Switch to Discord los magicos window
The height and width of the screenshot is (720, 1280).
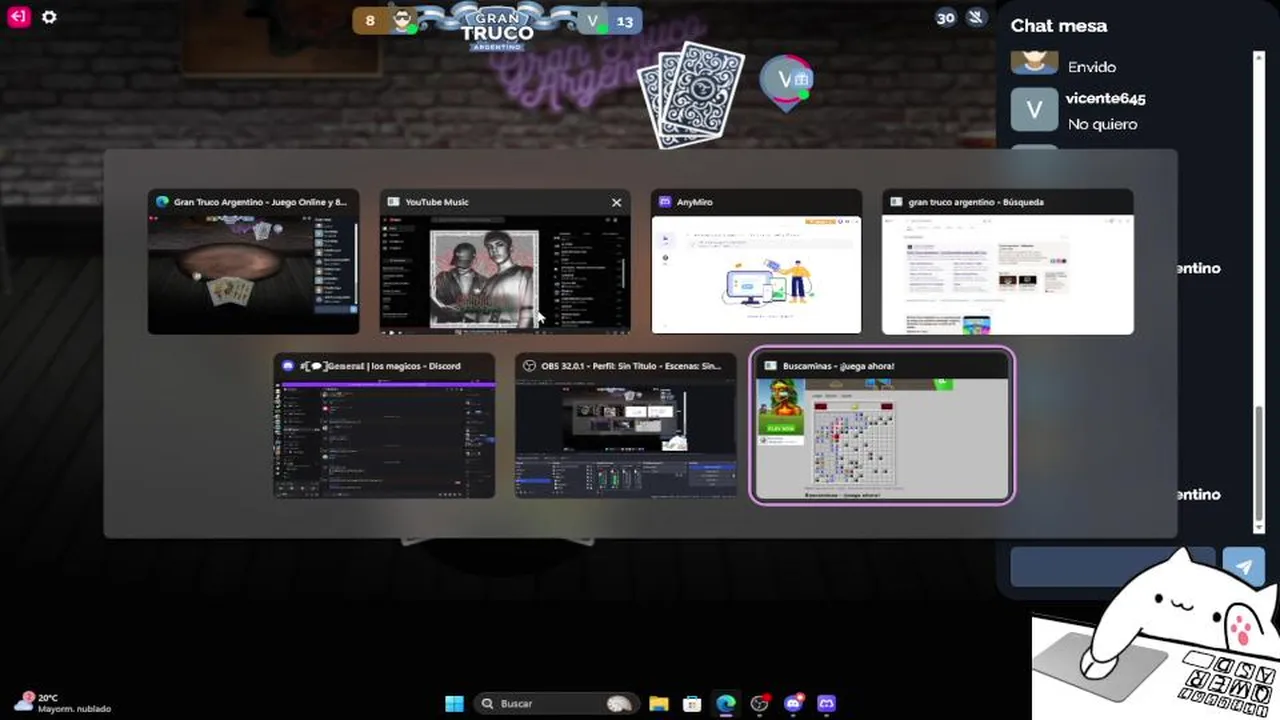coord(384,426)
